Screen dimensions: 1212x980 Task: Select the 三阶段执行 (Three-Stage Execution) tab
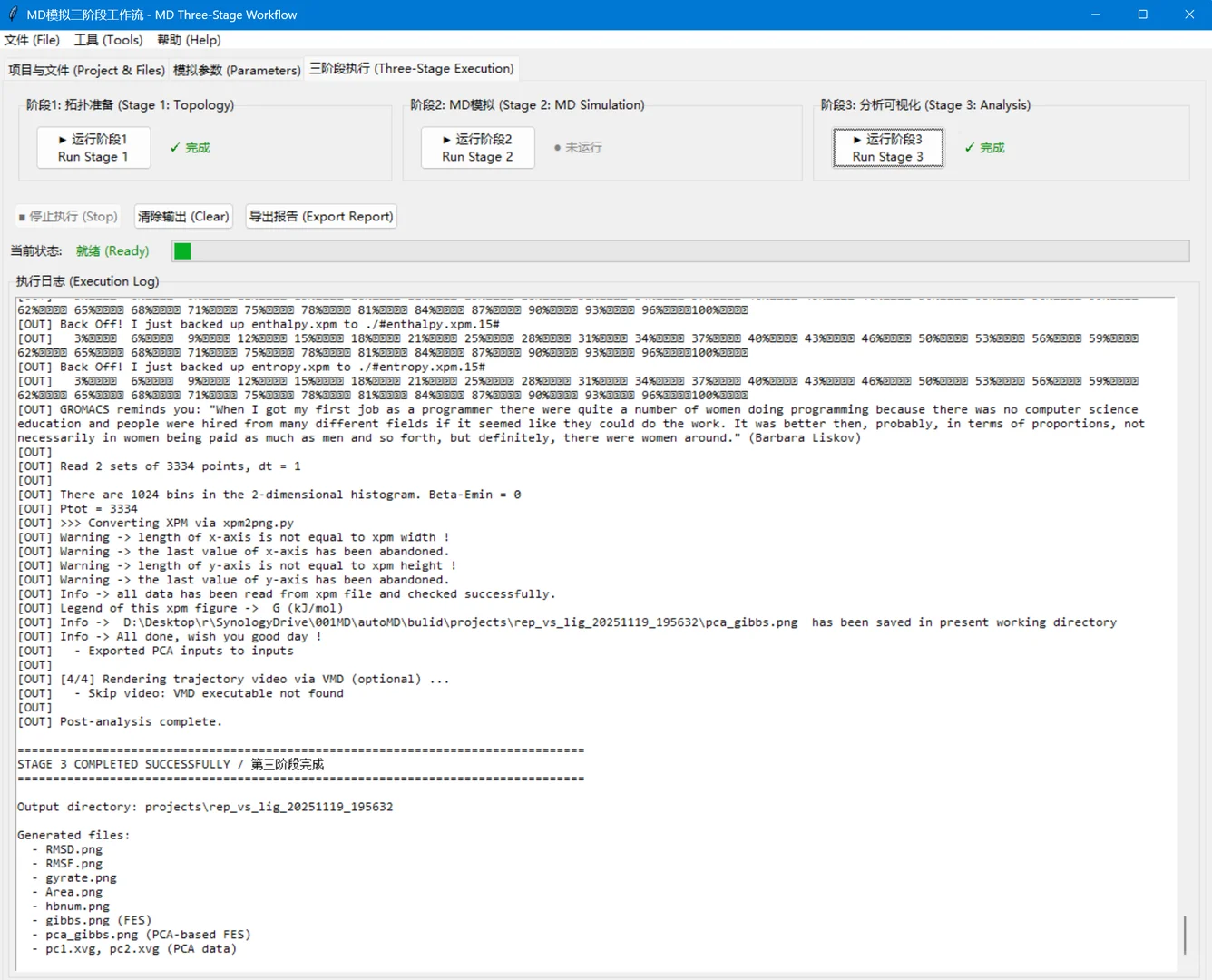pyautogui.click(x=412, y=68)
